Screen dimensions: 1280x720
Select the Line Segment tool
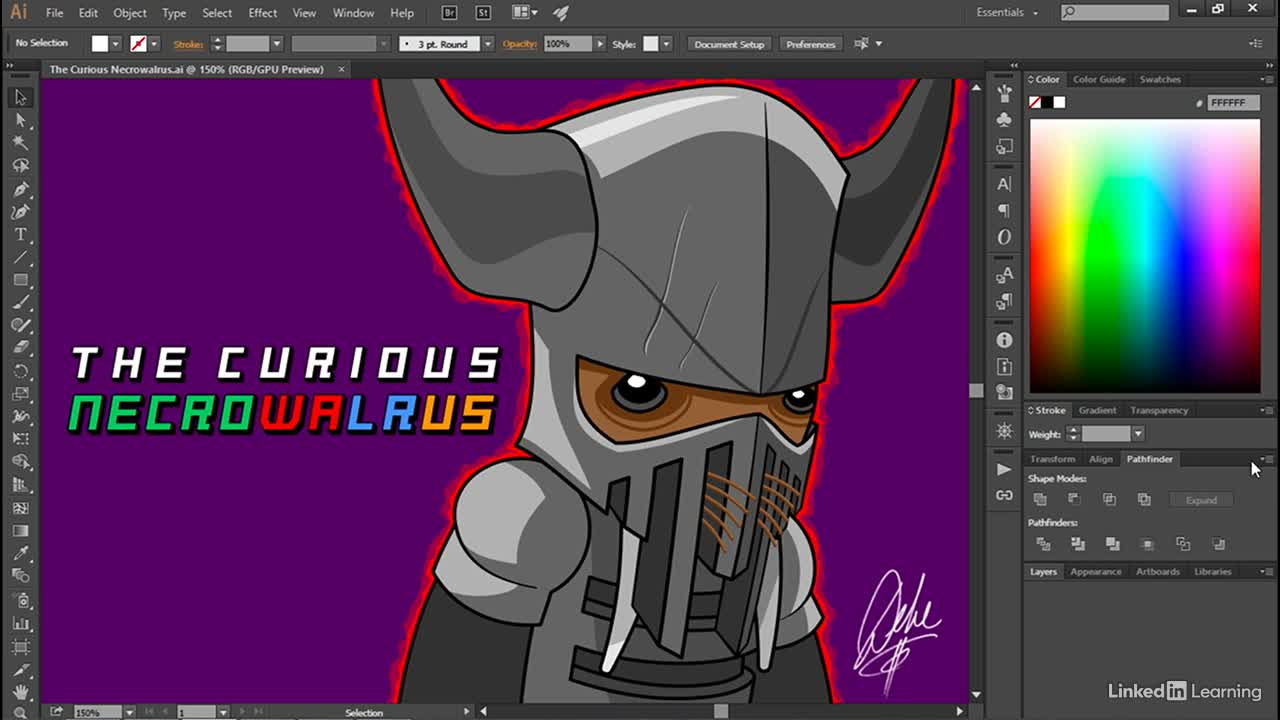pos(20,258)
